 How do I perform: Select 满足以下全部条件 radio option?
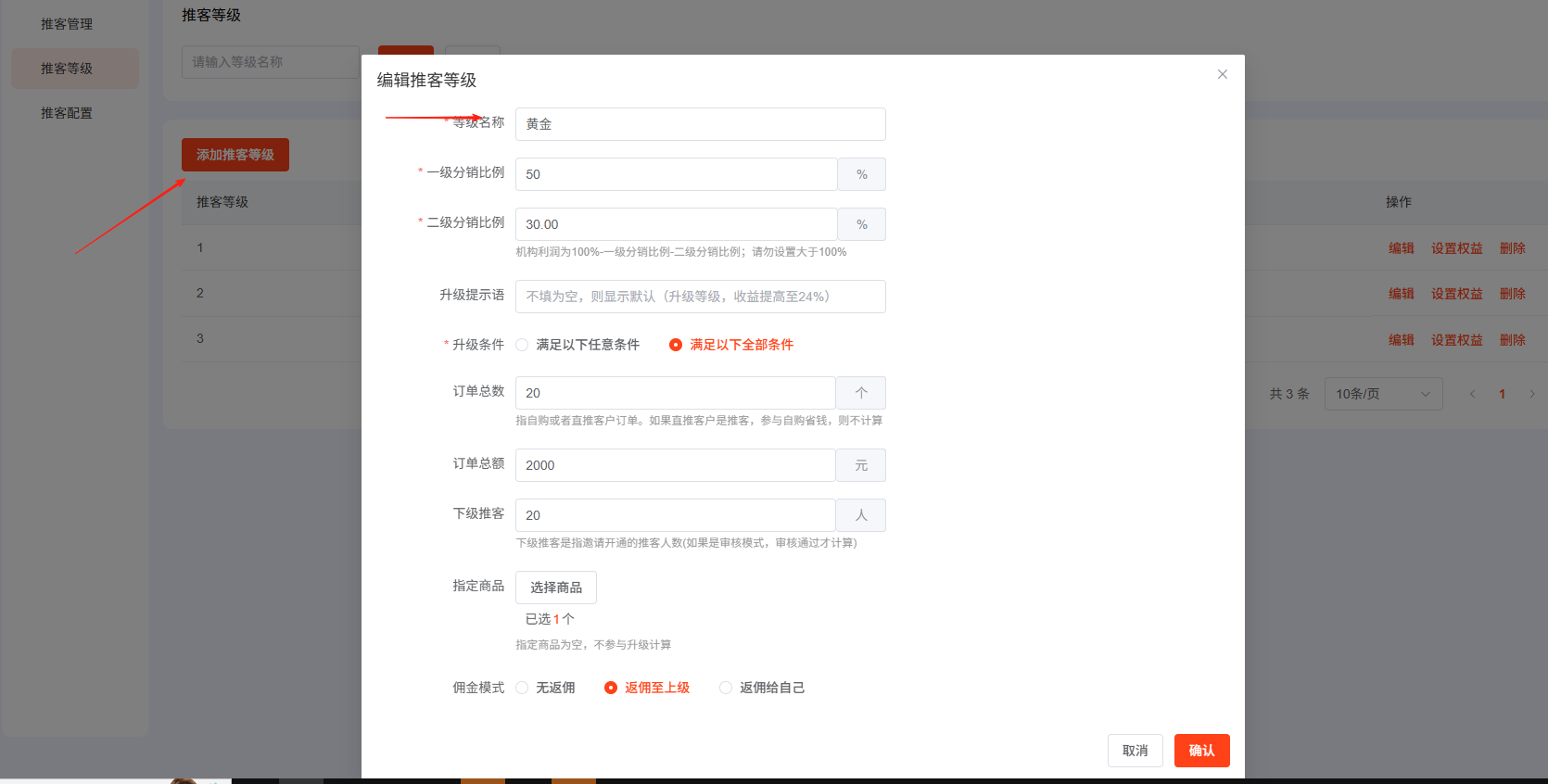point(676,345)
